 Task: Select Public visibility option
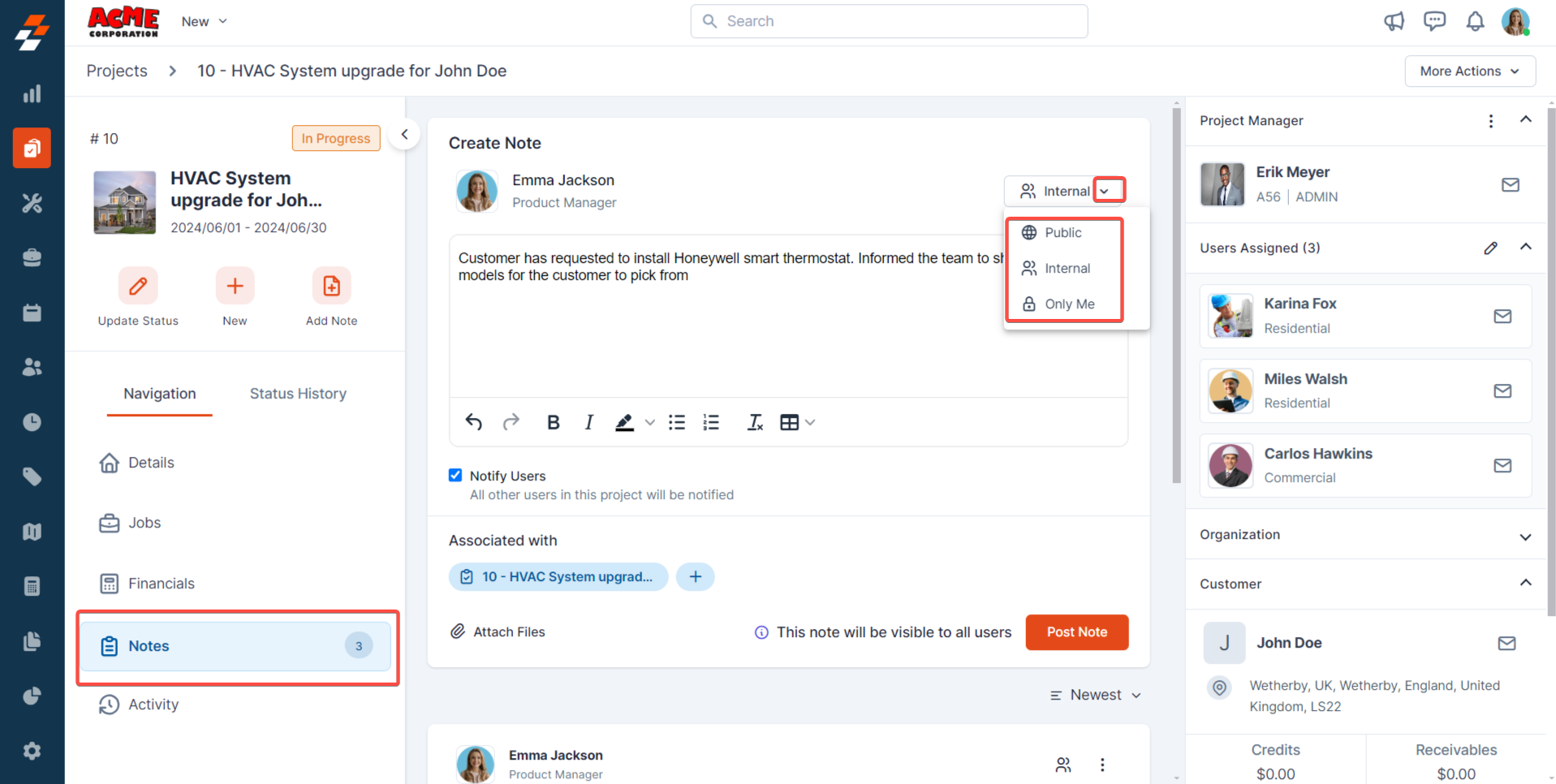(x=1062, y=233)
